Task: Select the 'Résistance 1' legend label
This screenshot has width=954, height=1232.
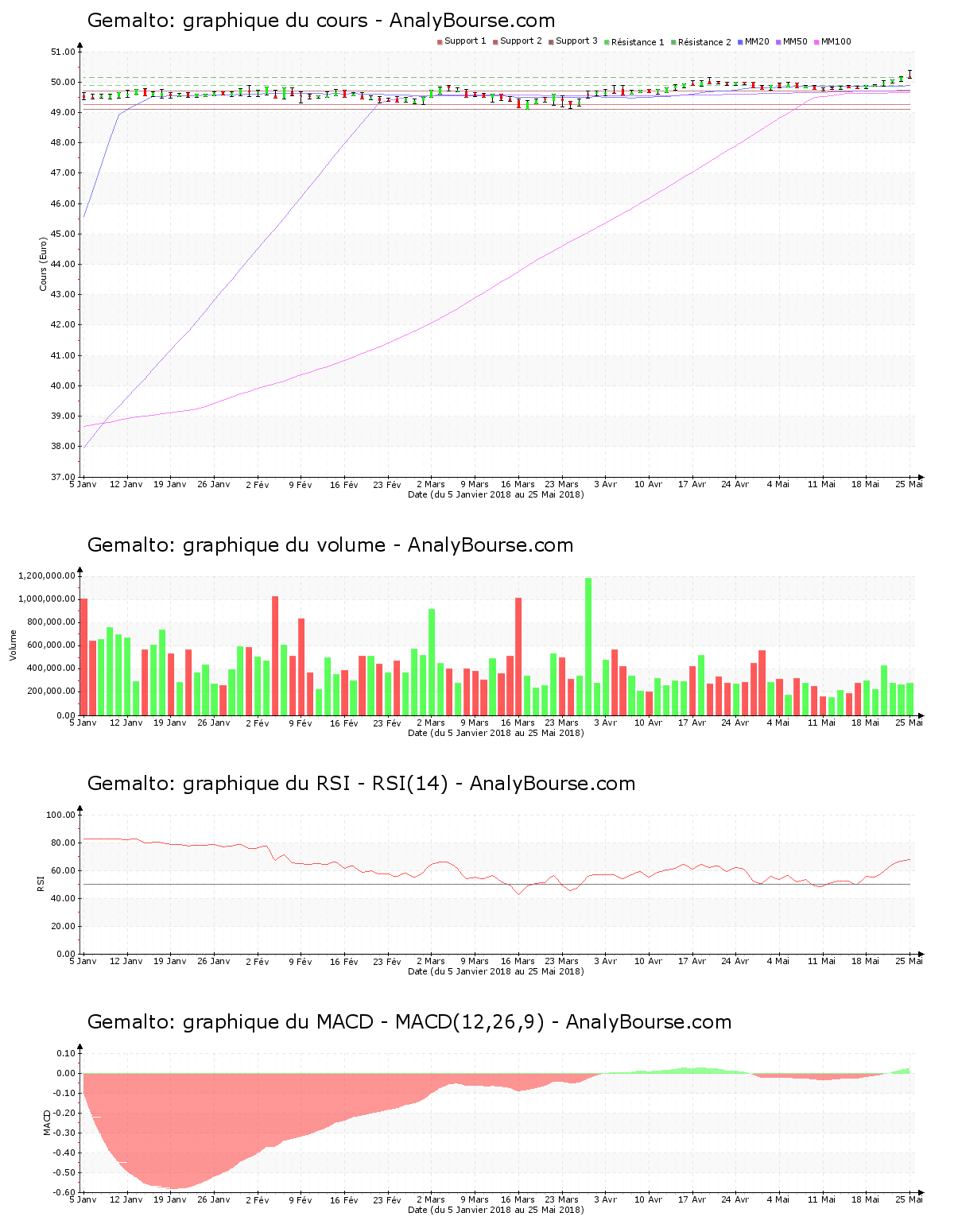Action: pyautogui.click(x=638, y=42)
